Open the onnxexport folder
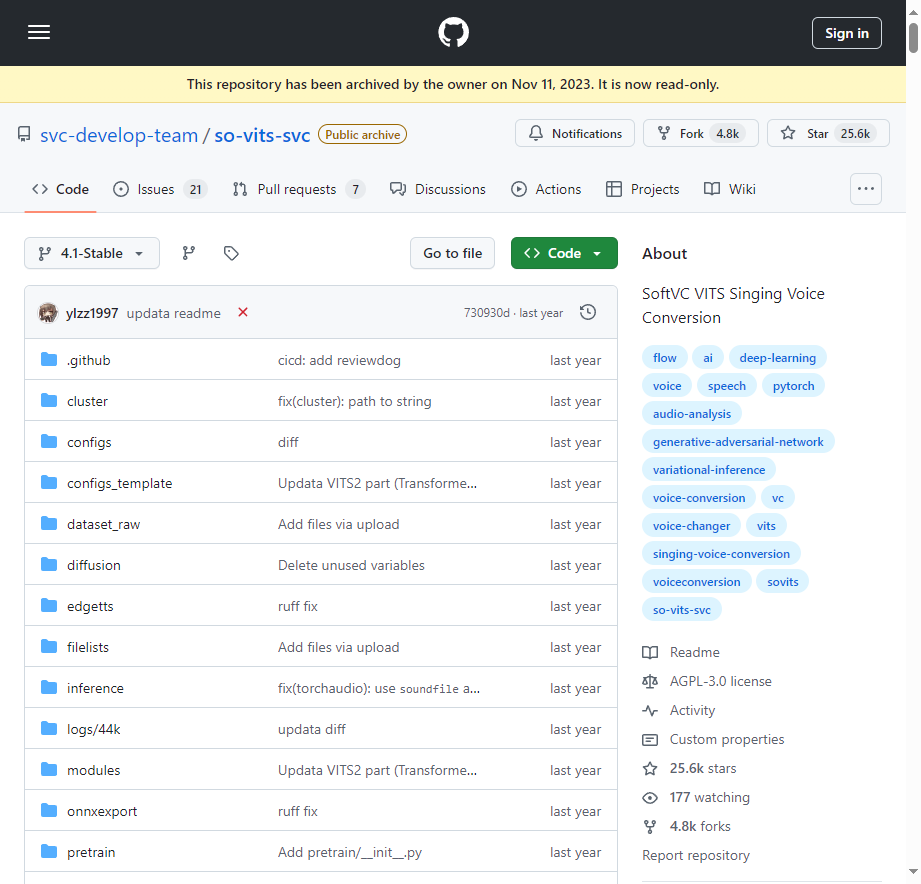Image resolution: width=921 pixels, height=884 pixels. (102, 811)
